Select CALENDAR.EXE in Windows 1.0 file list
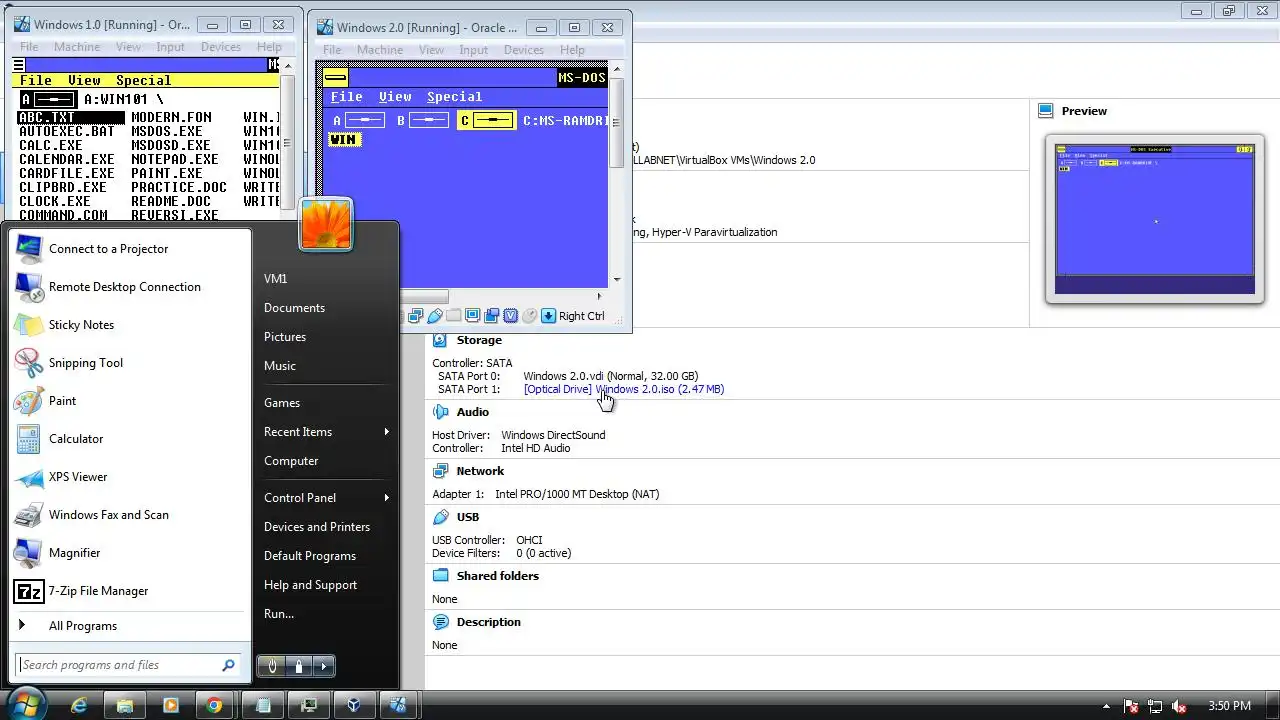 pos(66,159)
